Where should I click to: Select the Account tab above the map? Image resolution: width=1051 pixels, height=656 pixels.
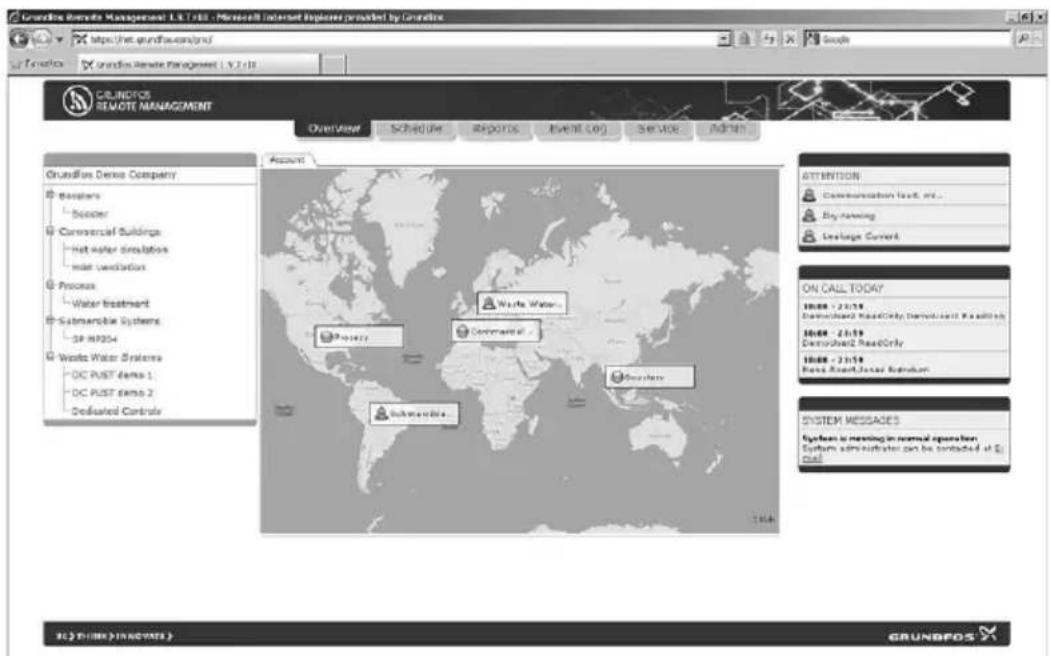click(x=287, y=159)
